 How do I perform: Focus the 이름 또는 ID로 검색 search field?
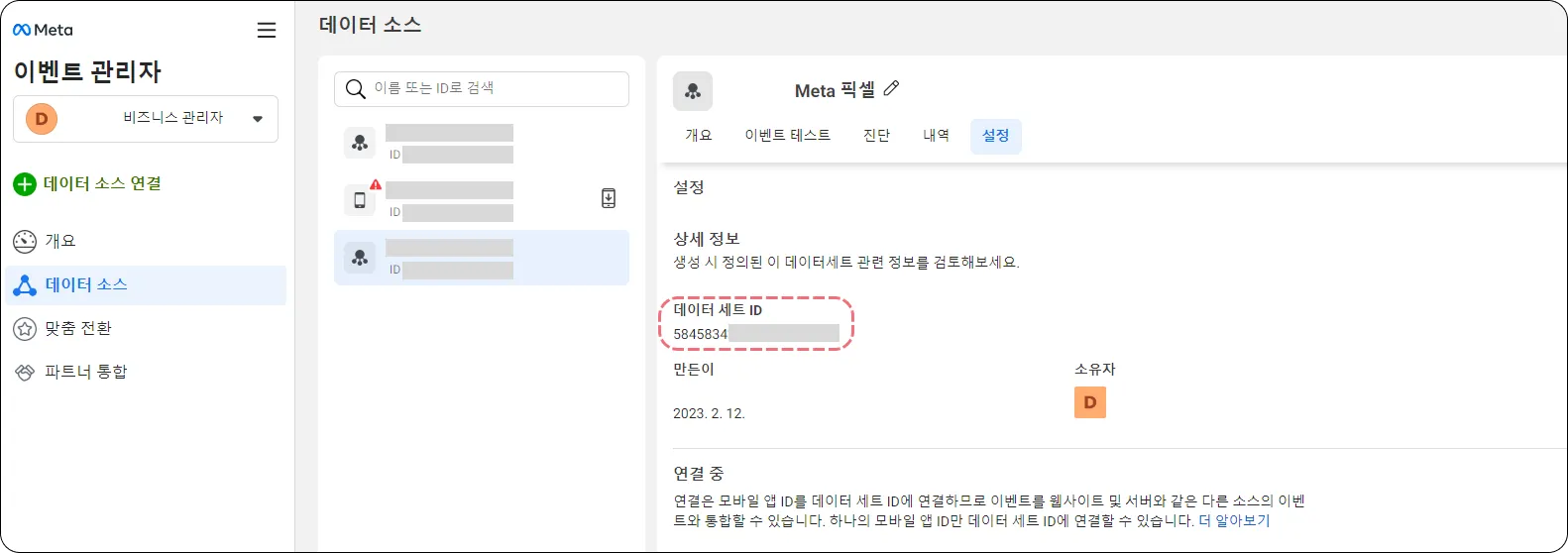click(x=482, y=89)
